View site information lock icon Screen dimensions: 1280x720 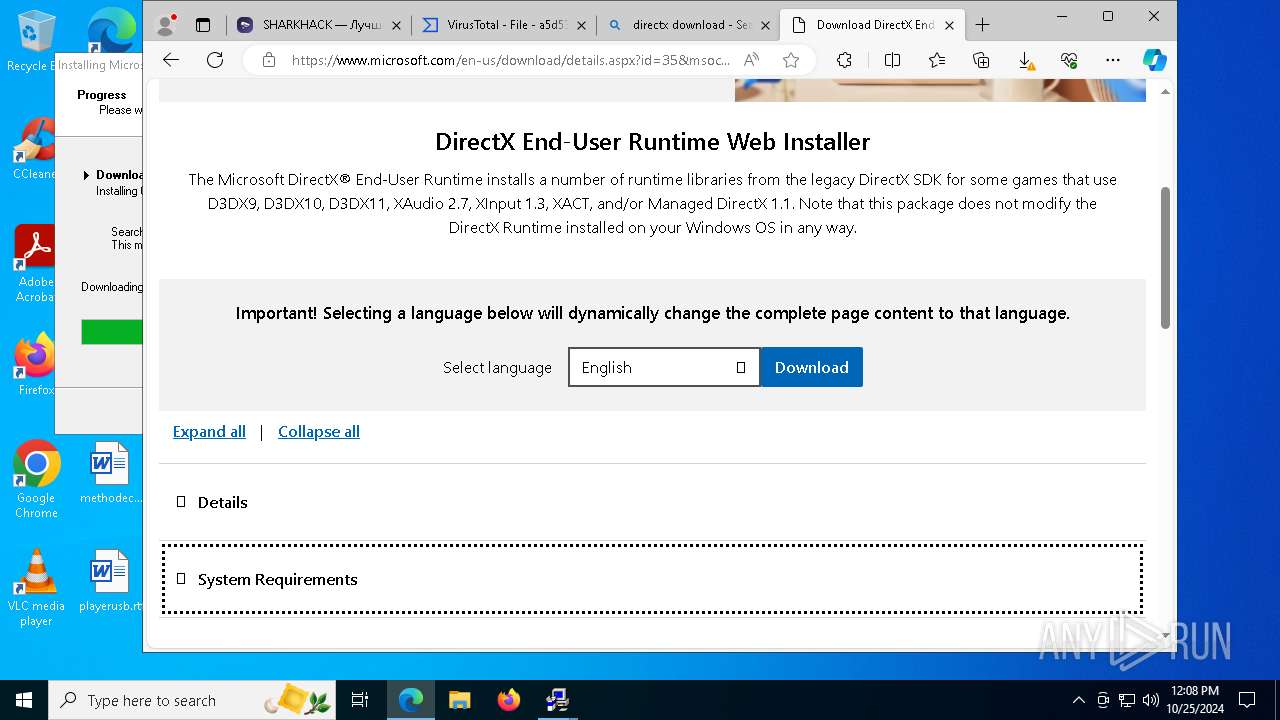click(268, 60)
